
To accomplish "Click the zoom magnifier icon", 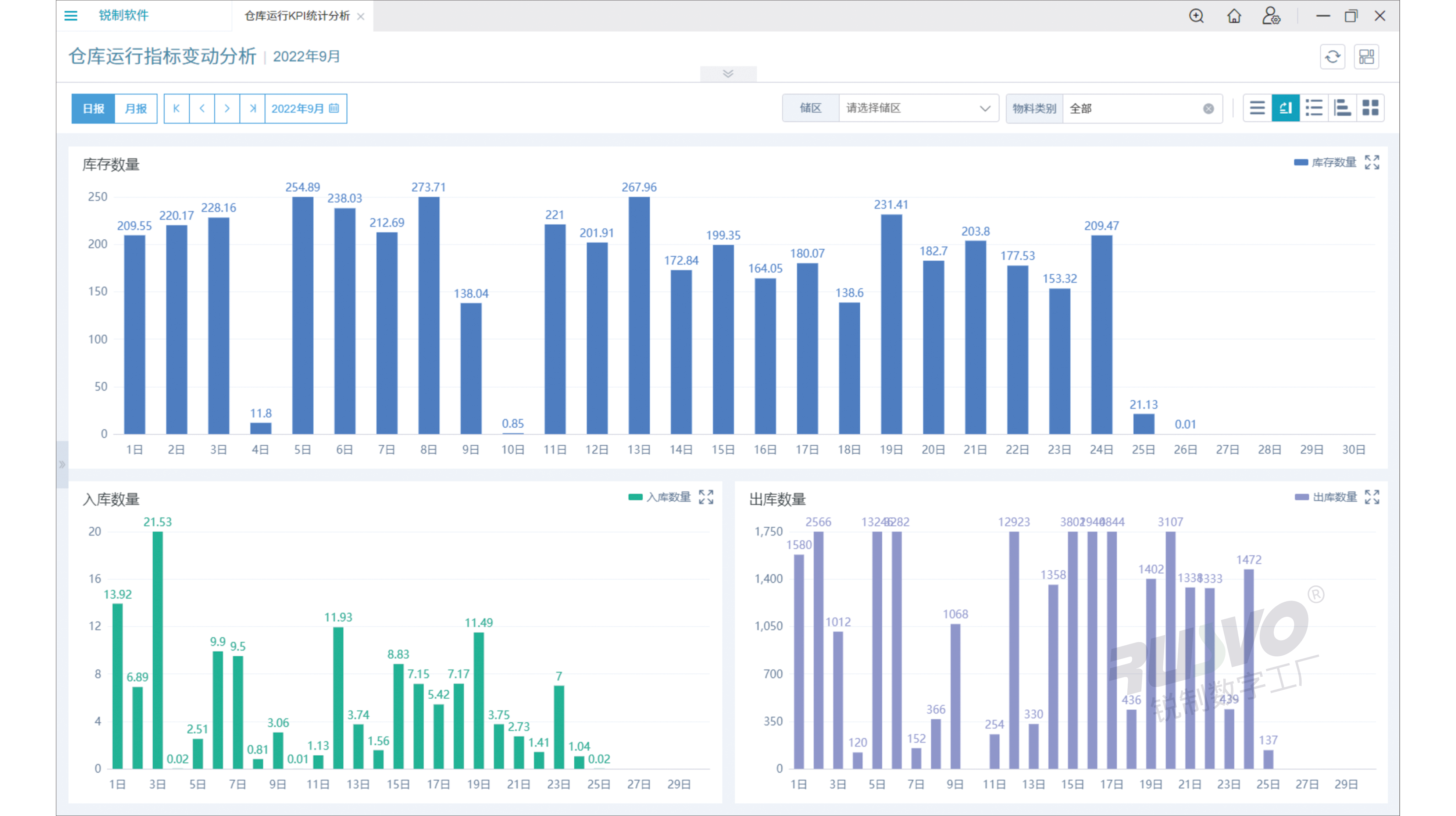I will (1196, 16).
